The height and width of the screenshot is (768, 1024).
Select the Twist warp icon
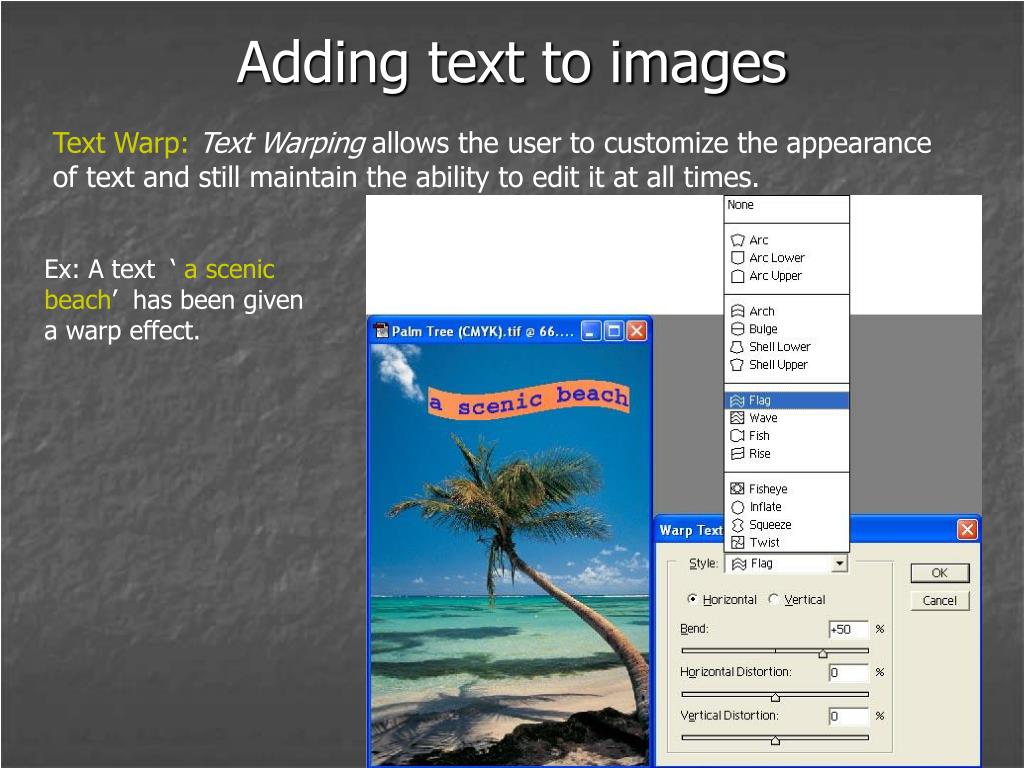point(738,542)
